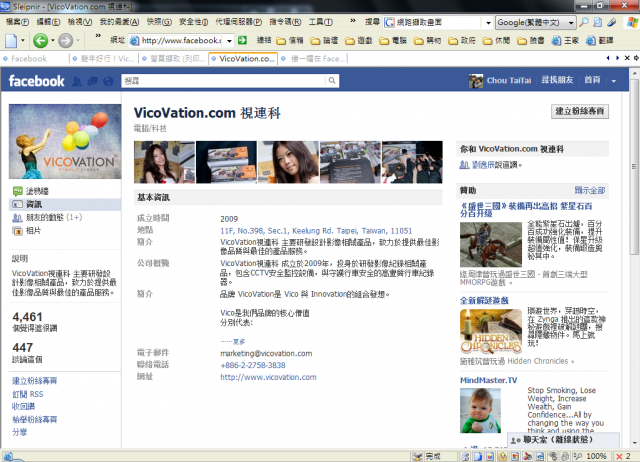Click the MindMaster.TV ad title
640x462 pixels.
[x=489, y=380]
